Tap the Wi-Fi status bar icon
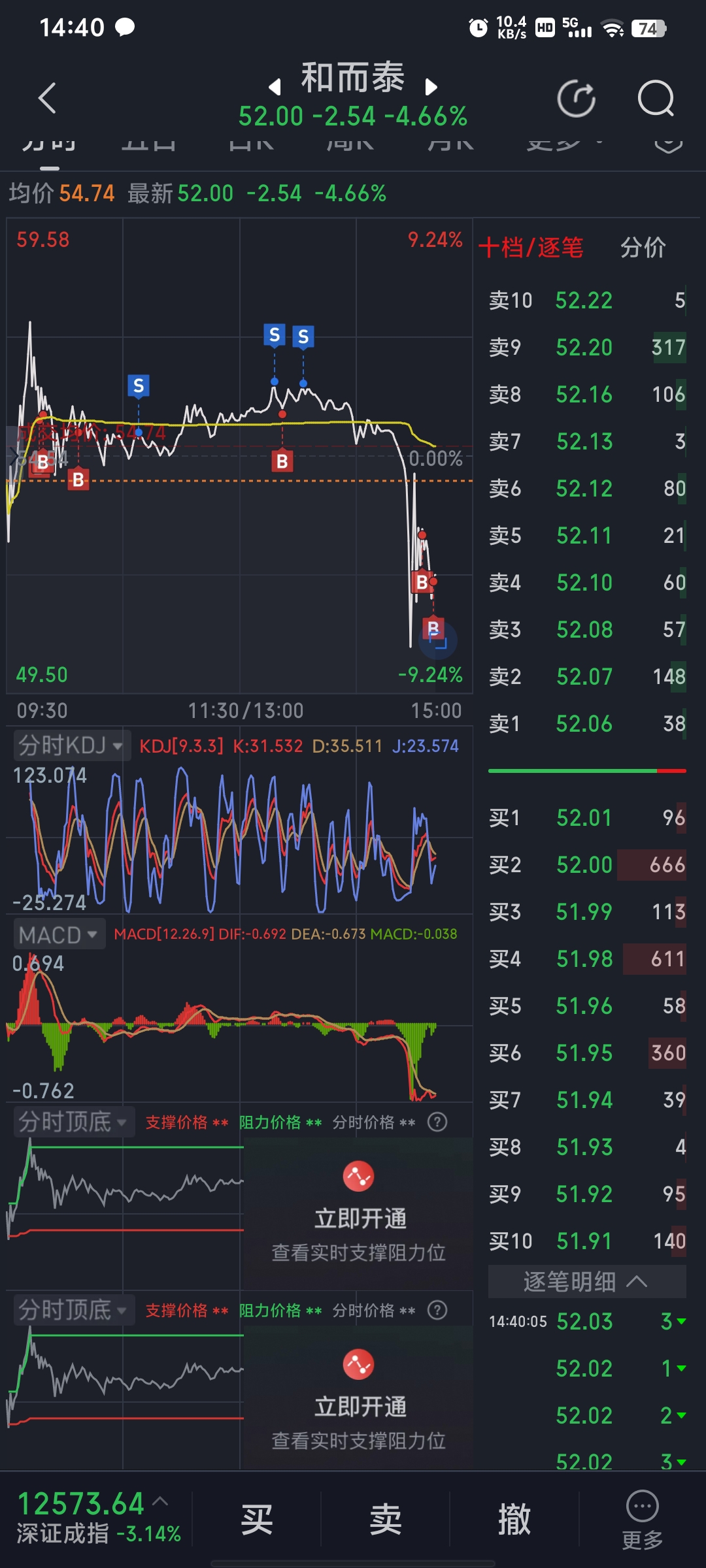 pos(613,28)
